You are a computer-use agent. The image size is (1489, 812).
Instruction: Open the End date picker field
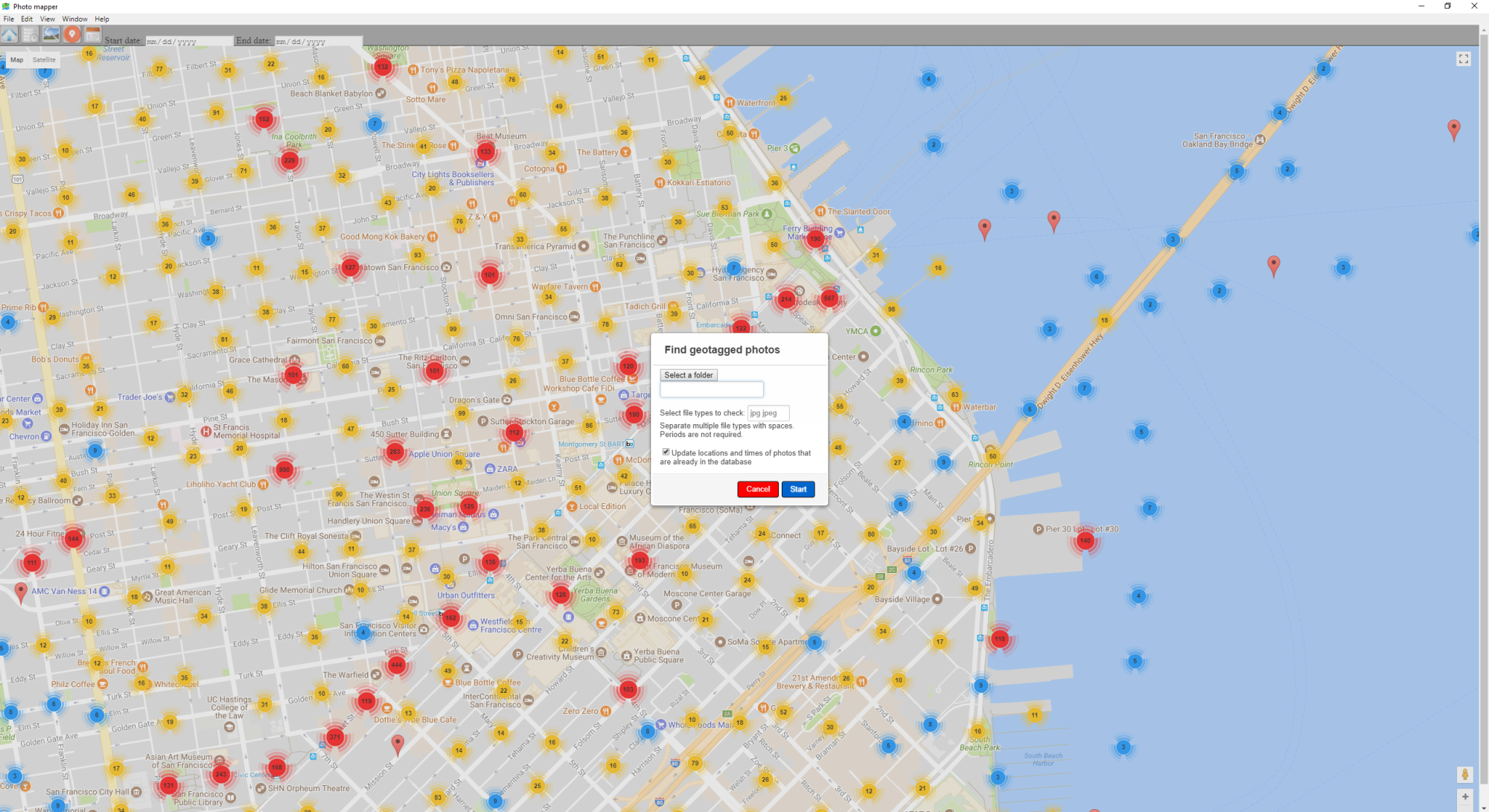(x=318, y=42)
